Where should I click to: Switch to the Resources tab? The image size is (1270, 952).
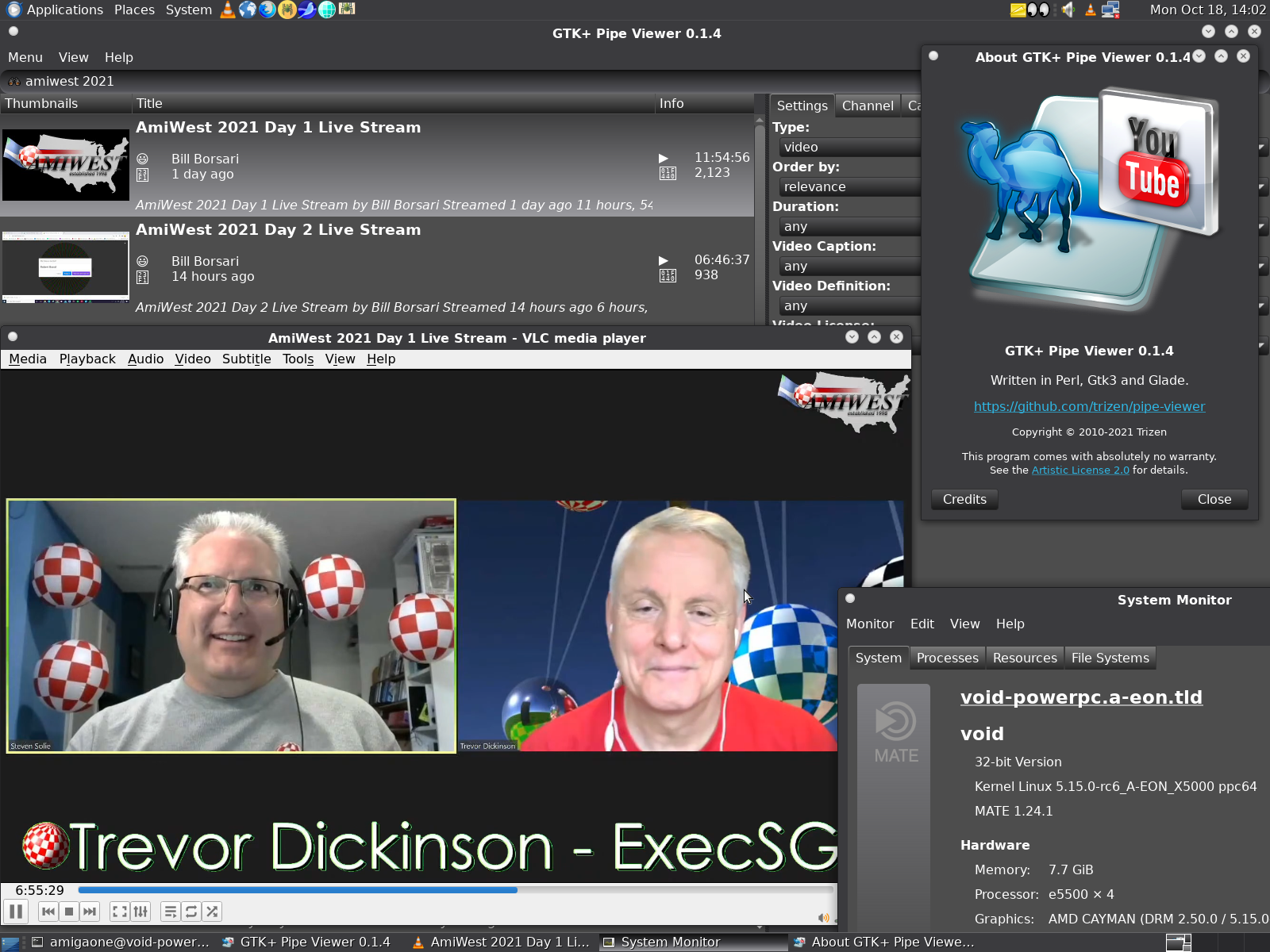coord(1025,658)
